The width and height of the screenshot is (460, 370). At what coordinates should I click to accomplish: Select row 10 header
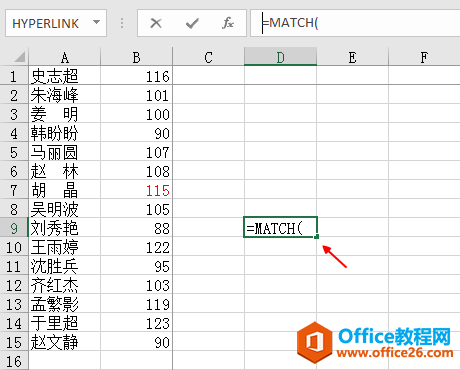(14, 247)
